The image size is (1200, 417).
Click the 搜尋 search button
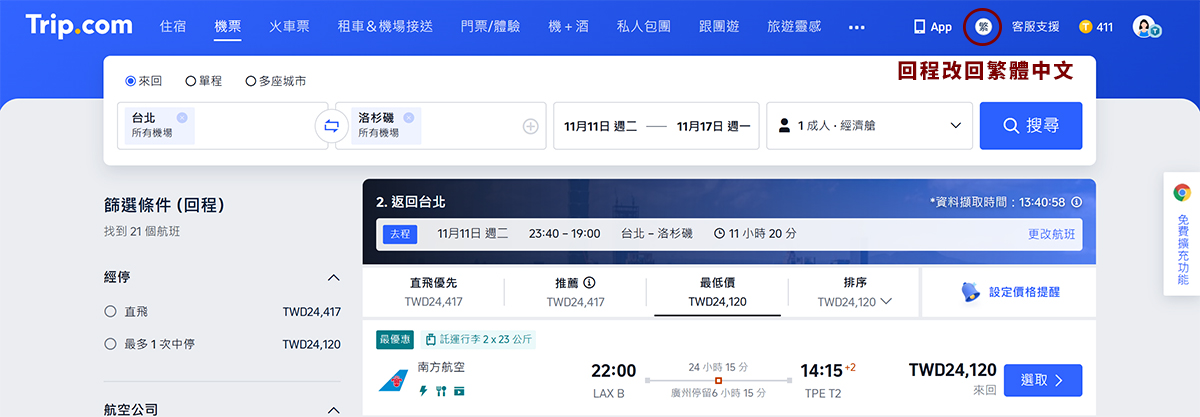(x=1030, y=126)
